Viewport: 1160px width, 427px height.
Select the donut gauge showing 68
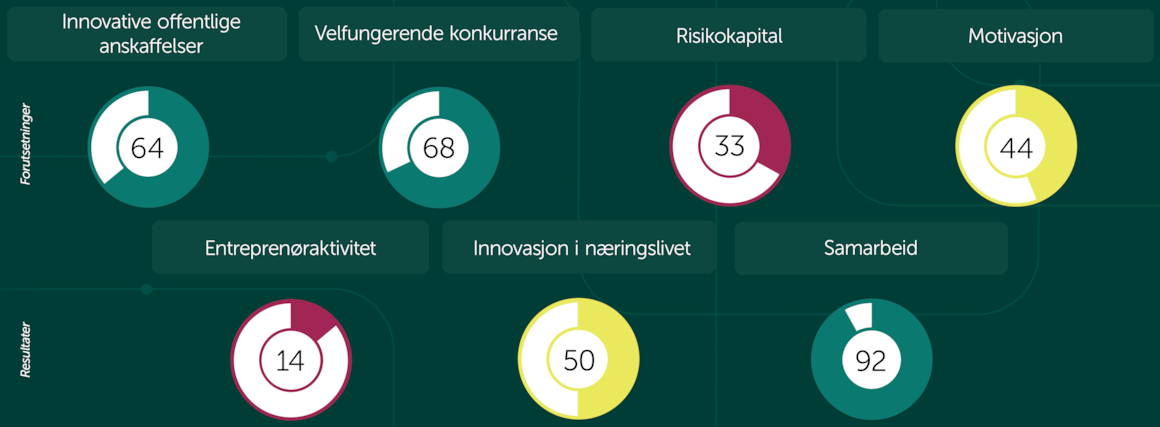tap(439, 147)
